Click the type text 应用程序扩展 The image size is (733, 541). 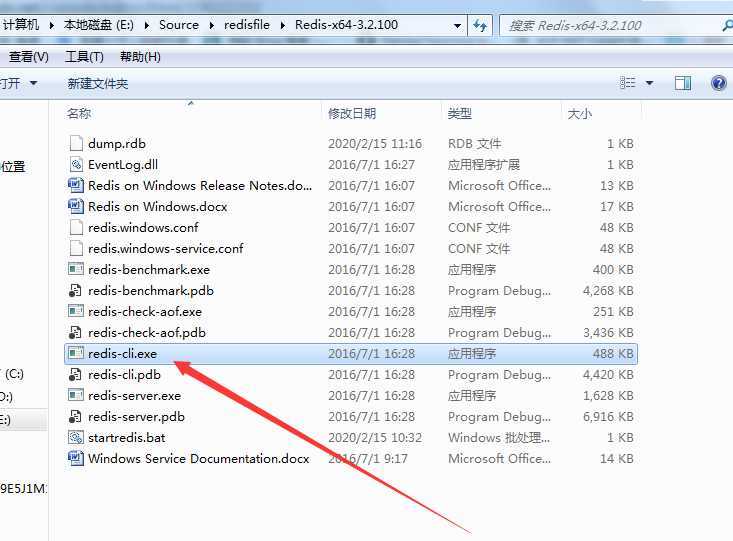(483, 164)
